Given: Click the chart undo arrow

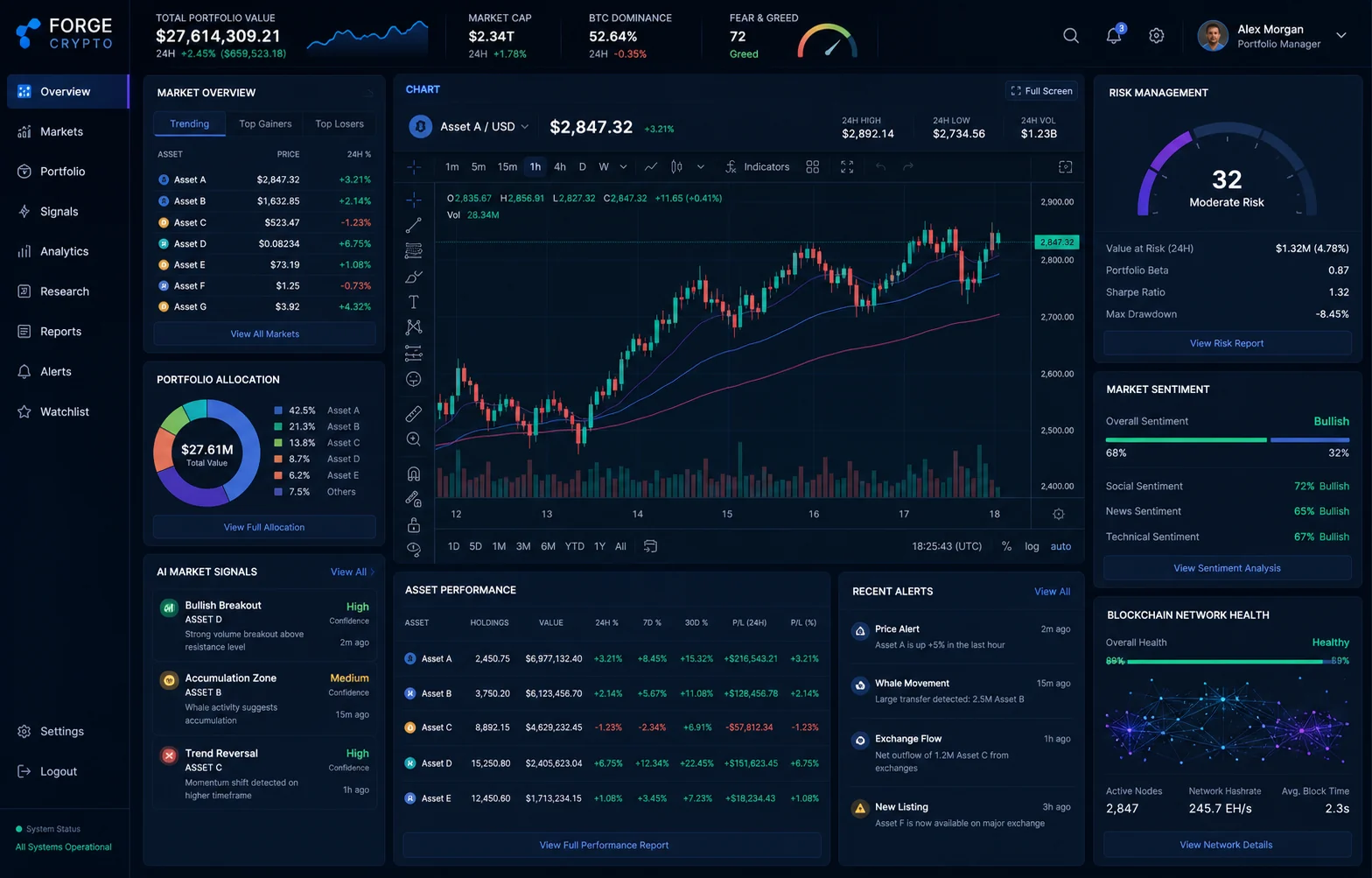Looking at the screenshot, I should 881,166.
